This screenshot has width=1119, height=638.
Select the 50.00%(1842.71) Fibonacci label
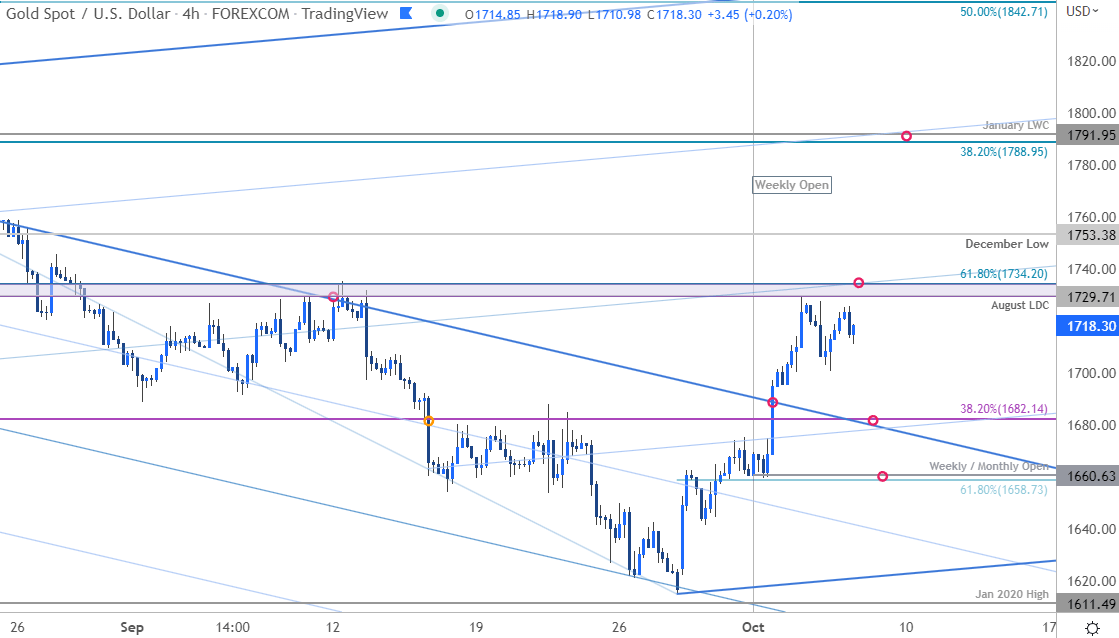tap(1003, 12)
